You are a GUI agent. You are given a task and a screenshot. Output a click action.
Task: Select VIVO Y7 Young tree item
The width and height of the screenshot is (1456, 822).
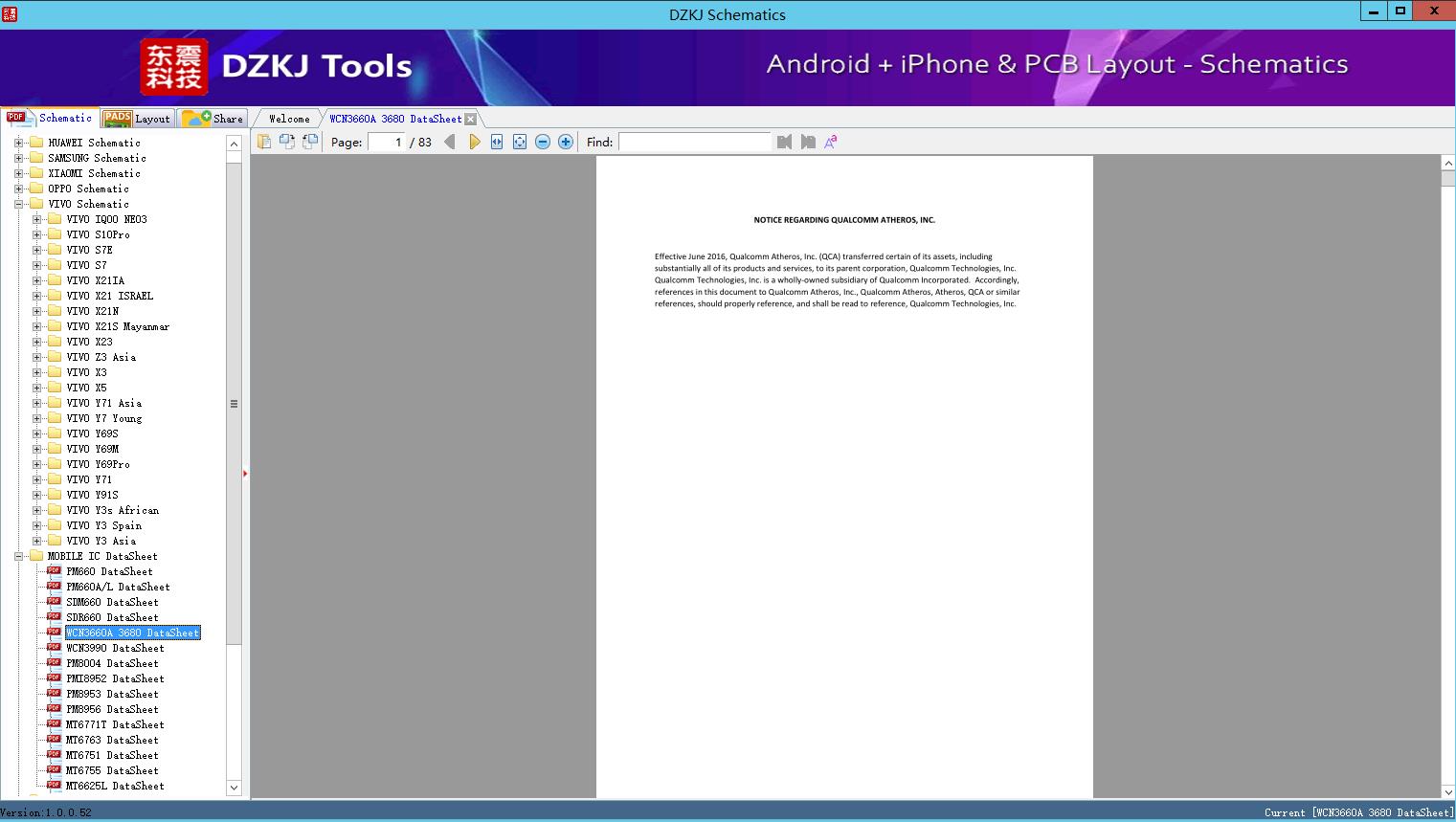tap(103, 418)
